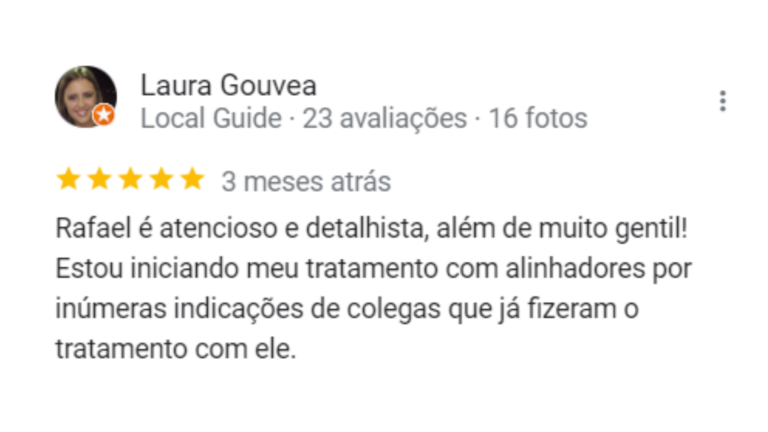768x432 pixels.
Task: Click the review line ending gentil!
Action: tap(372, 228)
